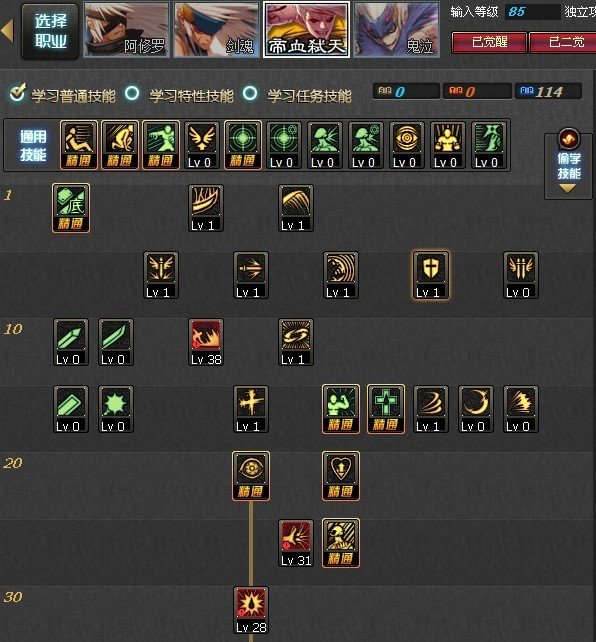Select the 学习任务技能 radio option
The width and height of the screenshot is (596, 642).
(250, 93)
